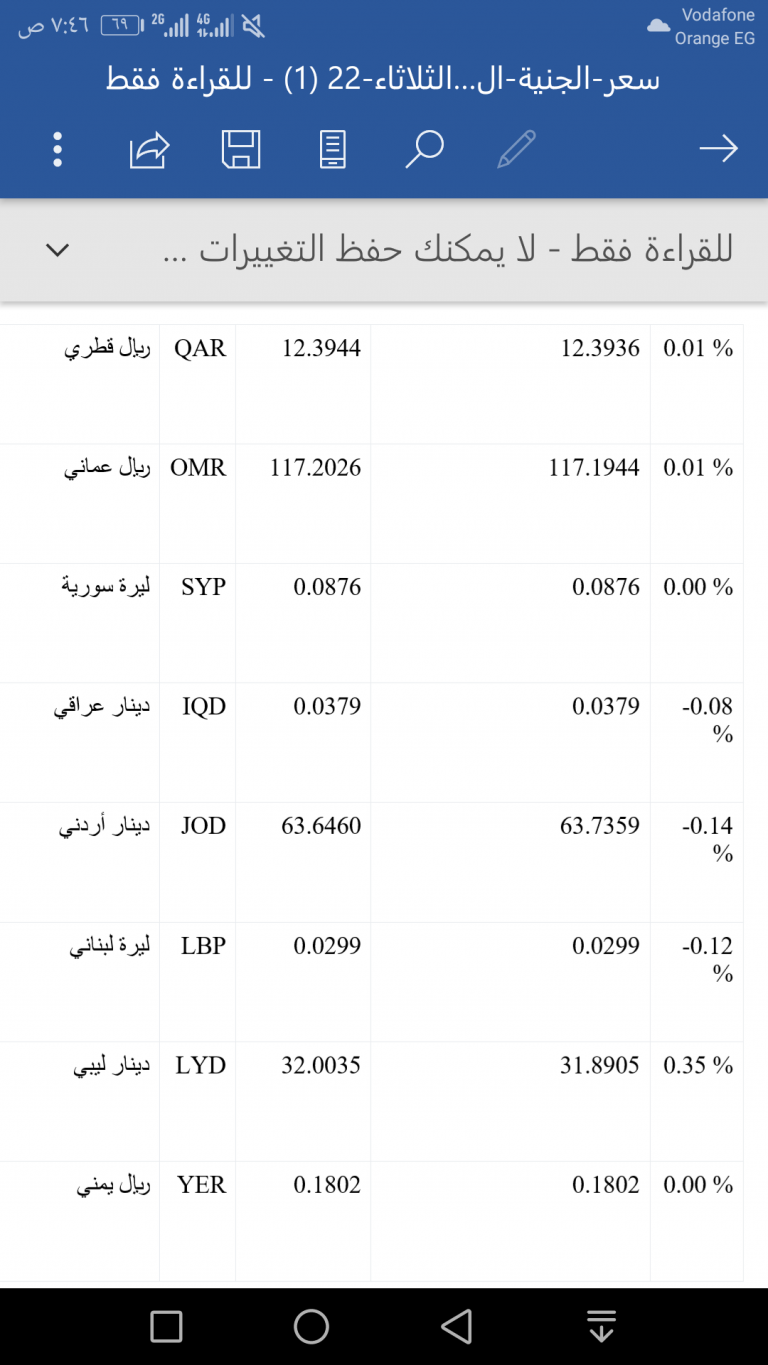The height and width of the screenshot is (1365, 768).
Task: Tap Android recent apps square button
Action: coord(166,1326)
